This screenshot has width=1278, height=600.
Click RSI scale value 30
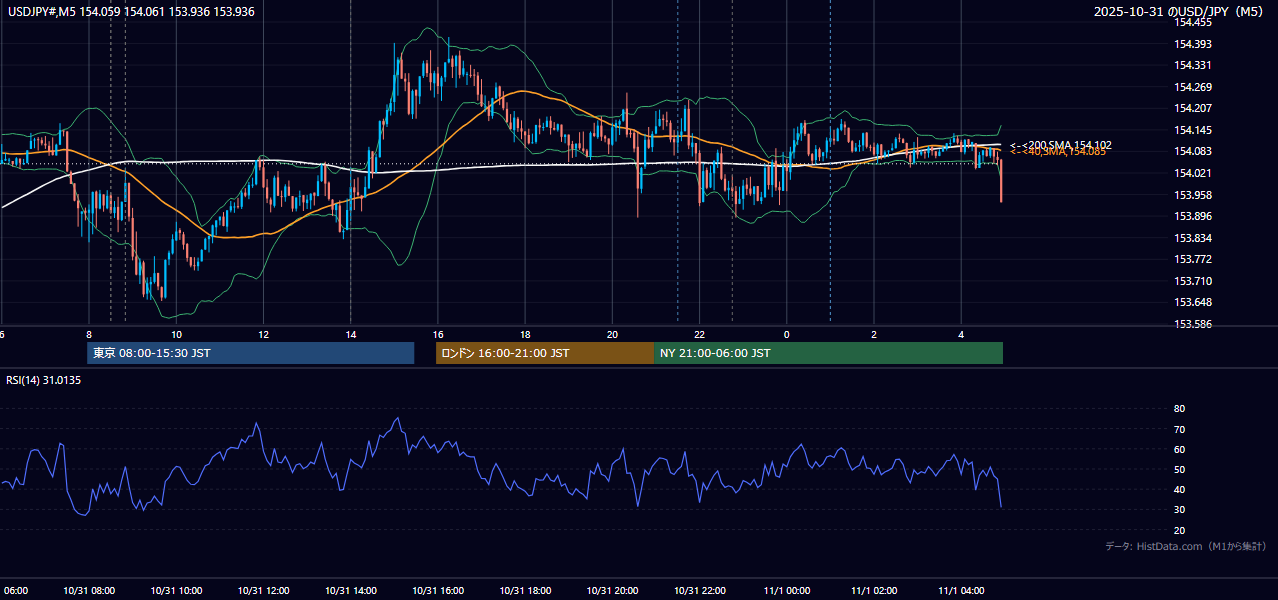coord(1180,510)
